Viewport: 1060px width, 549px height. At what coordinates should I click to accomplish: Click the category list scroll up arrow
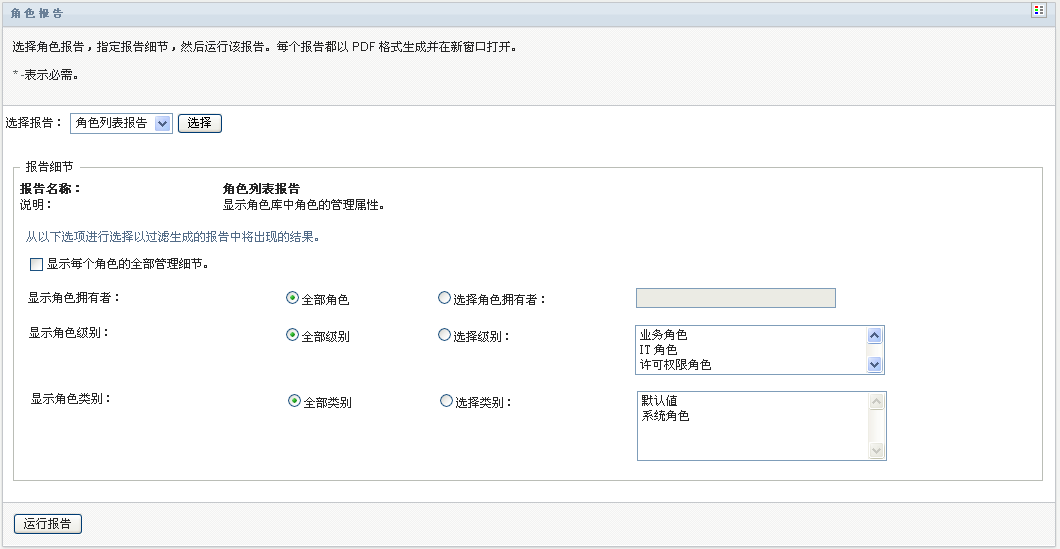coord(877,402)
